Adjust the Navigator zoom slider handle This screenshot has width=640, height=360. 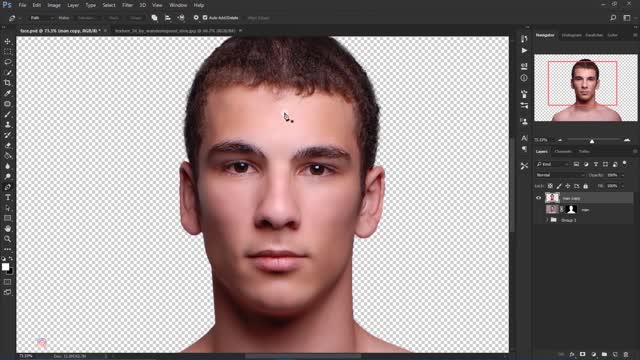point(592,141)
